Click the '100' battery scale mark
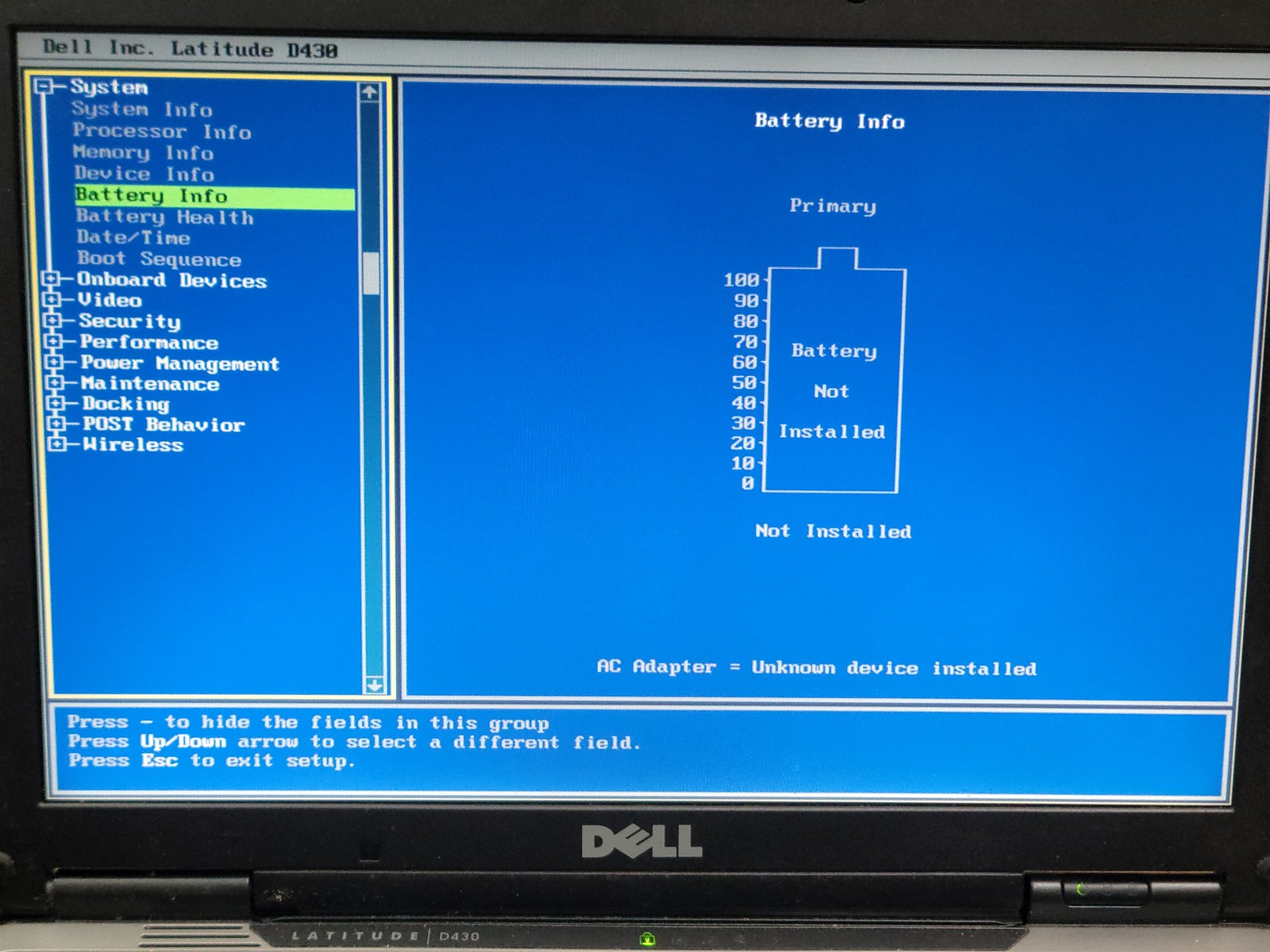1270x952 pixels. pos(741,280)
